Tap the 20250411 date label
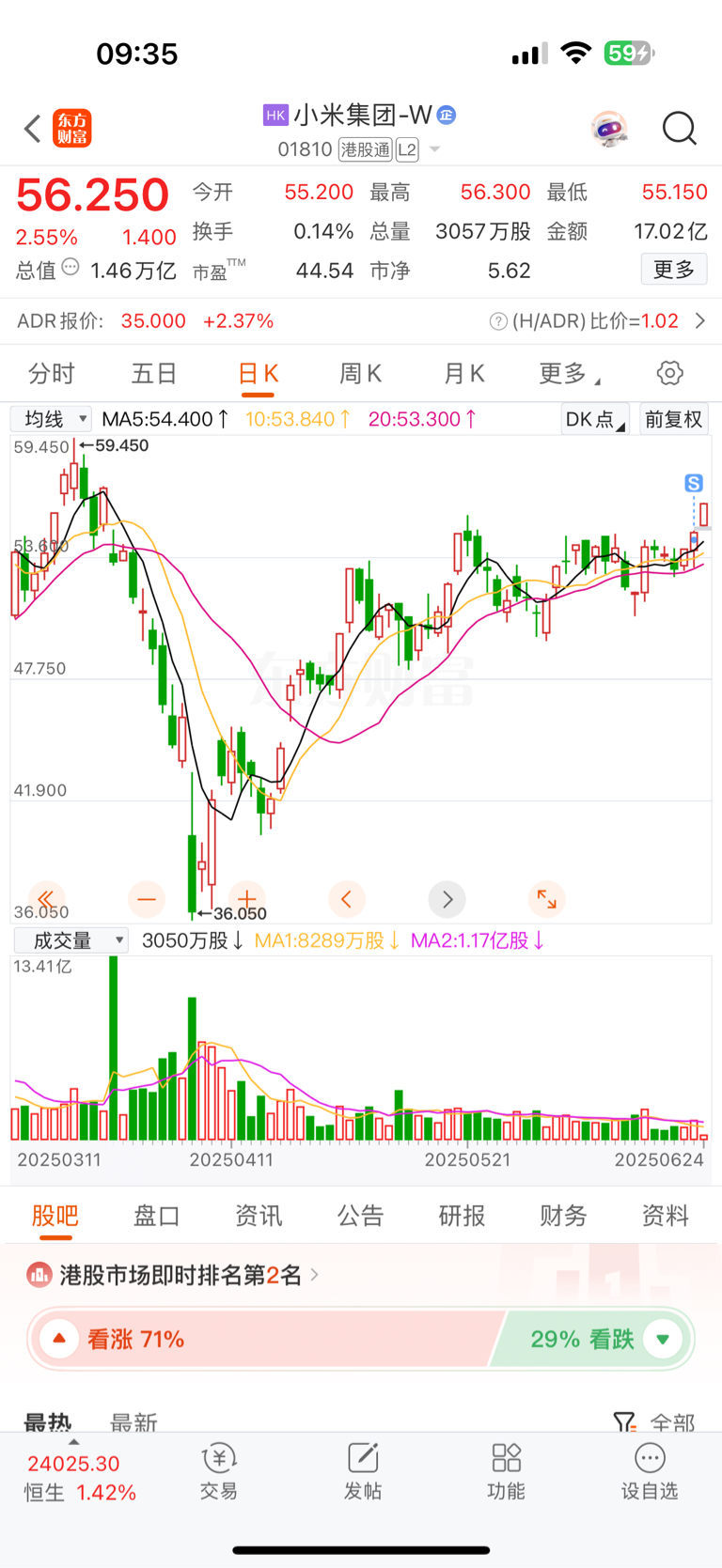This screenshot has height=1568, width=722. pyautogui.click(x=231, y=1160)
